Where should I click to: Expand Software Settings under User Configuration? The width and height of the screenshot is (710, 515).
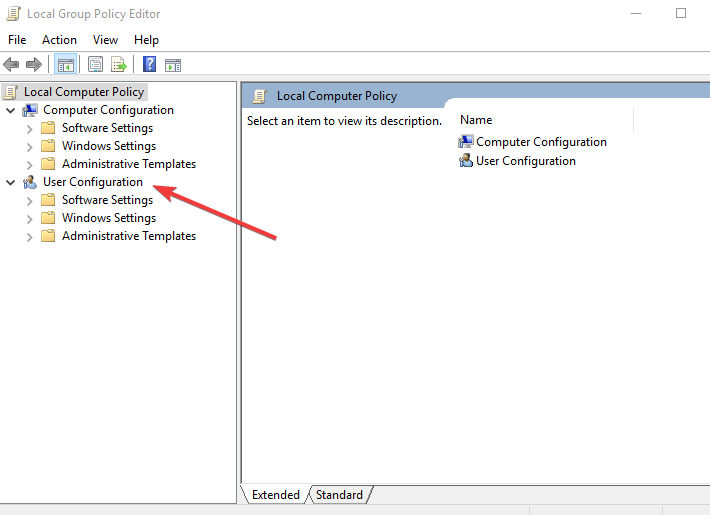pyautogui.click(x=29, y=201)
